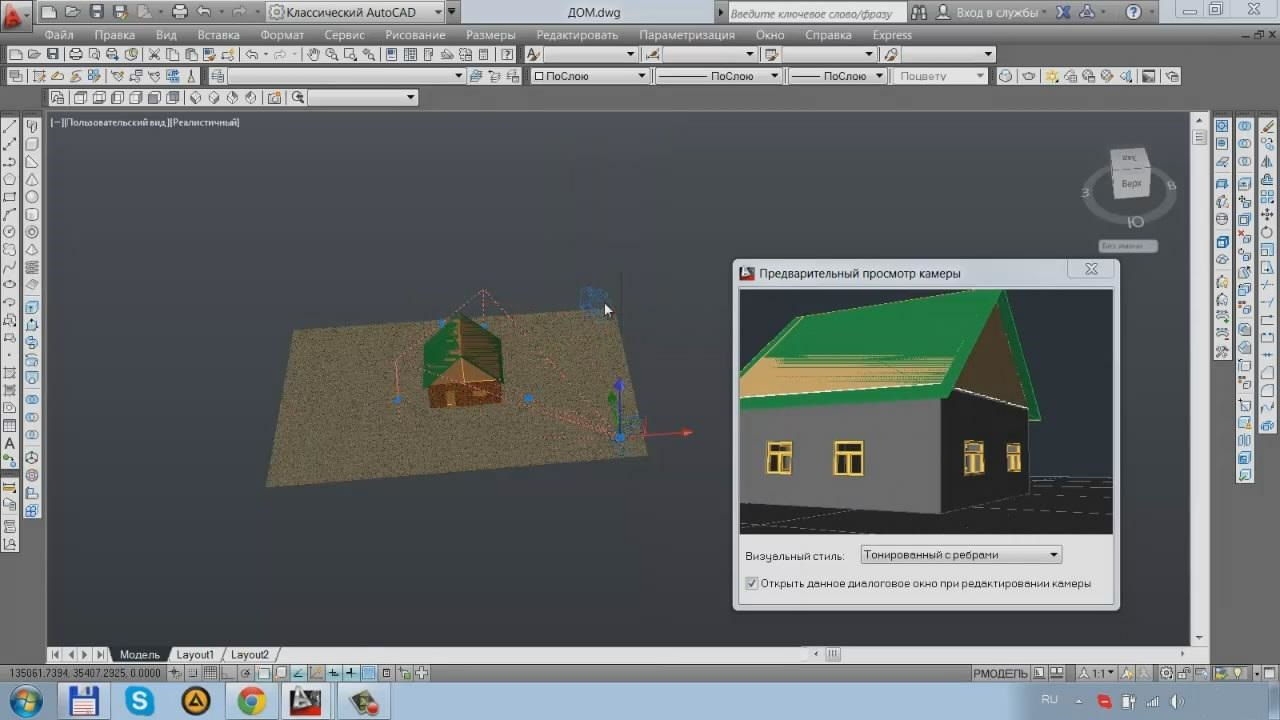Click the Undo arrow in the standard toolbar
Screen dimensions: 1280x720
click(x=251, y=54)
